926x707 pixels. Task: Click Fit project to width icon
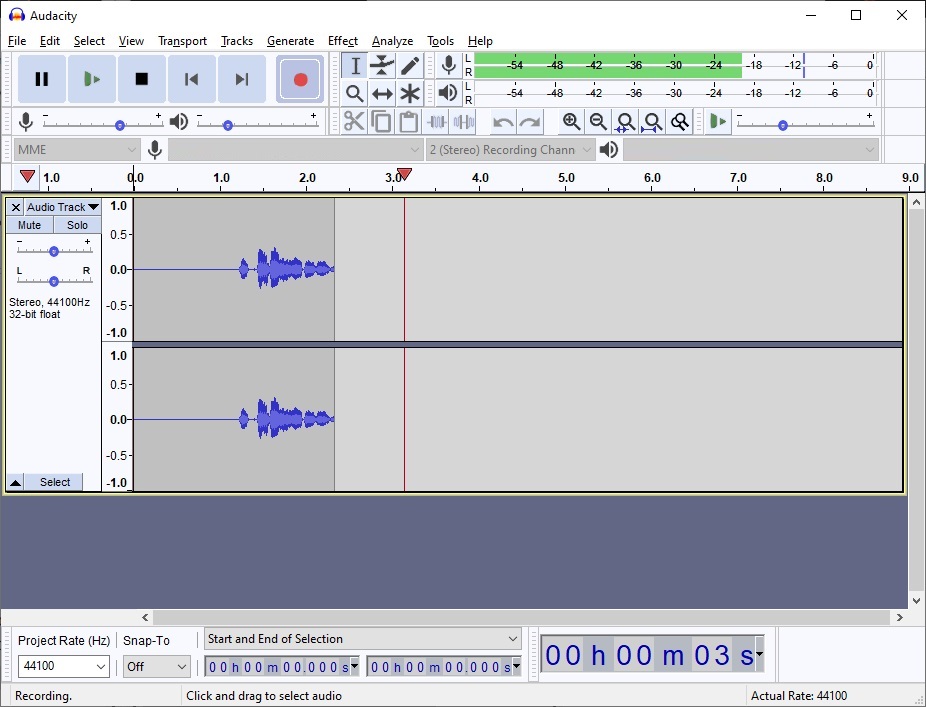coord(653,122)
